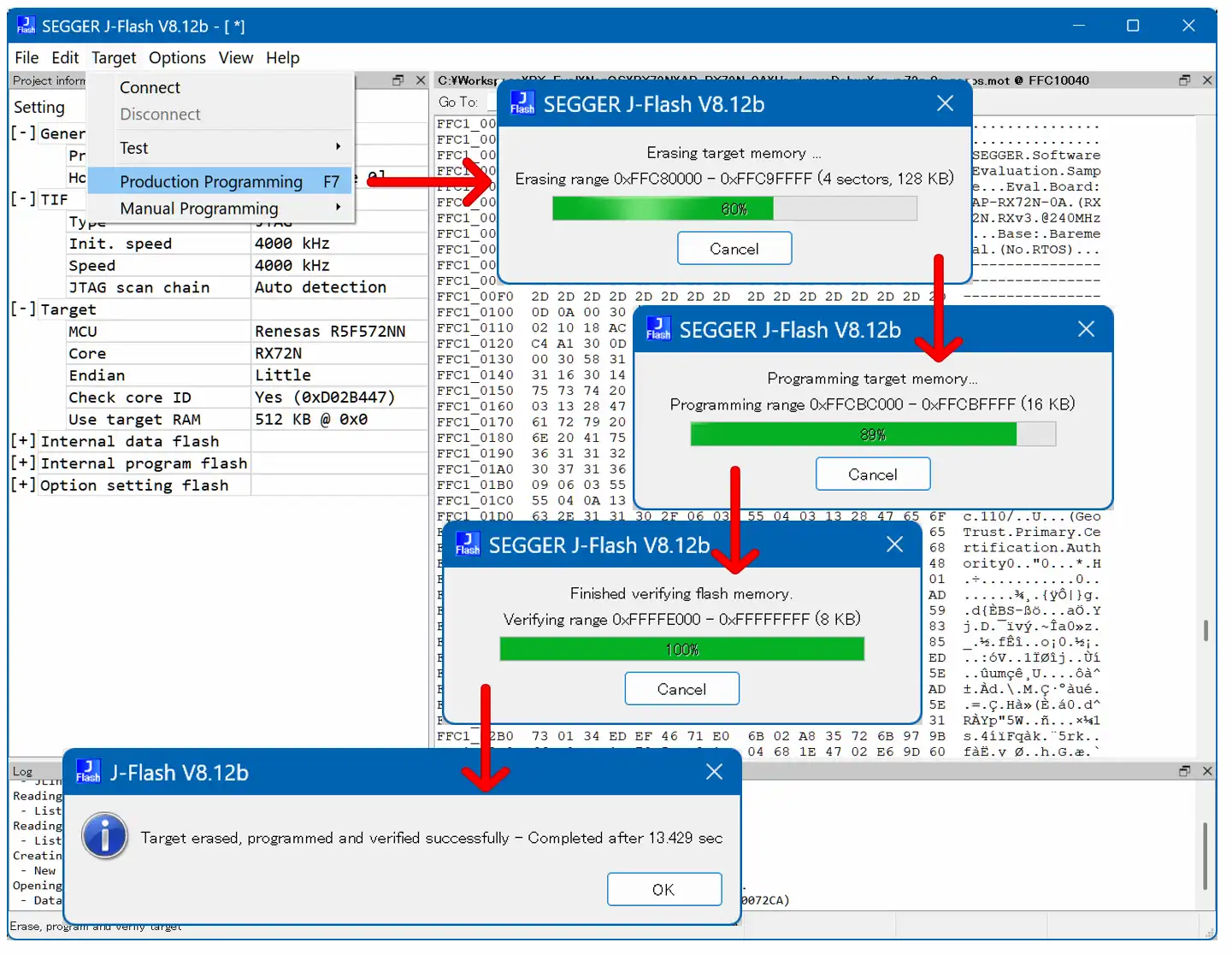Undock the Project information panel
Screen dimensions: 1232x954
tap(398, 80)
